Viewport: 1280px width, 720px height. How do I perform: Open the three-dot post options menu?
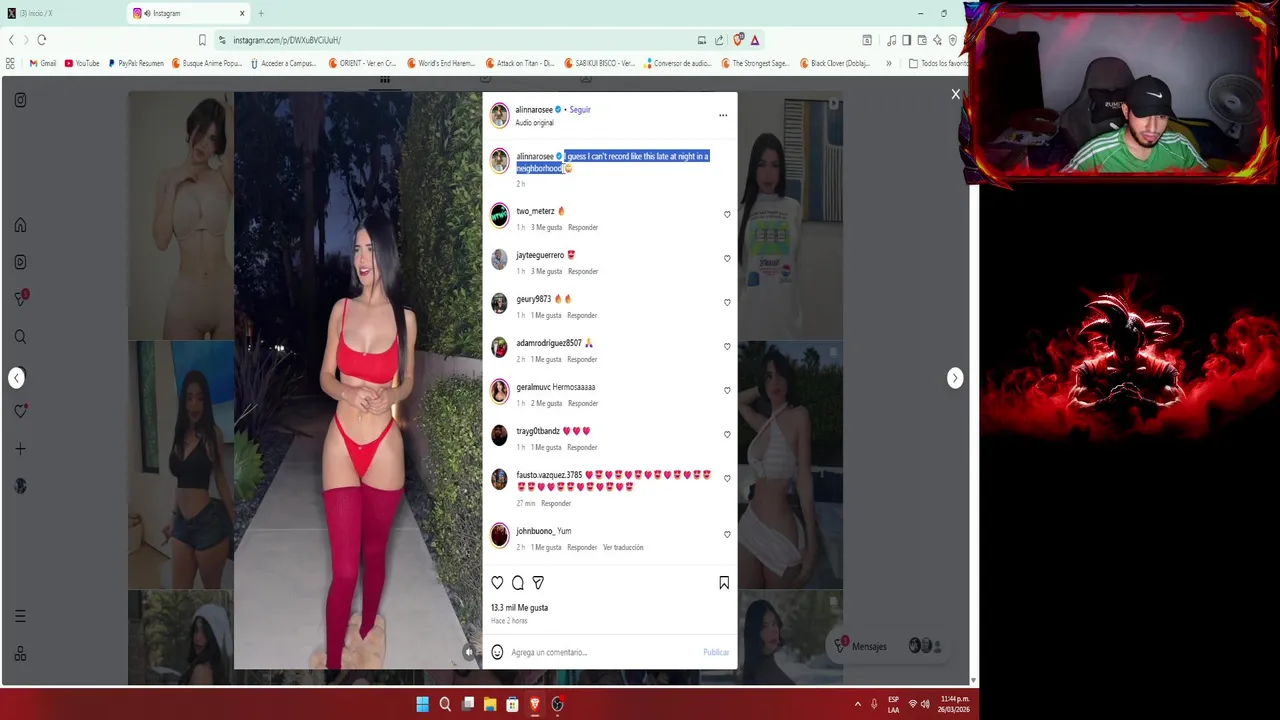pyautogui.click(x=723, y=115)
